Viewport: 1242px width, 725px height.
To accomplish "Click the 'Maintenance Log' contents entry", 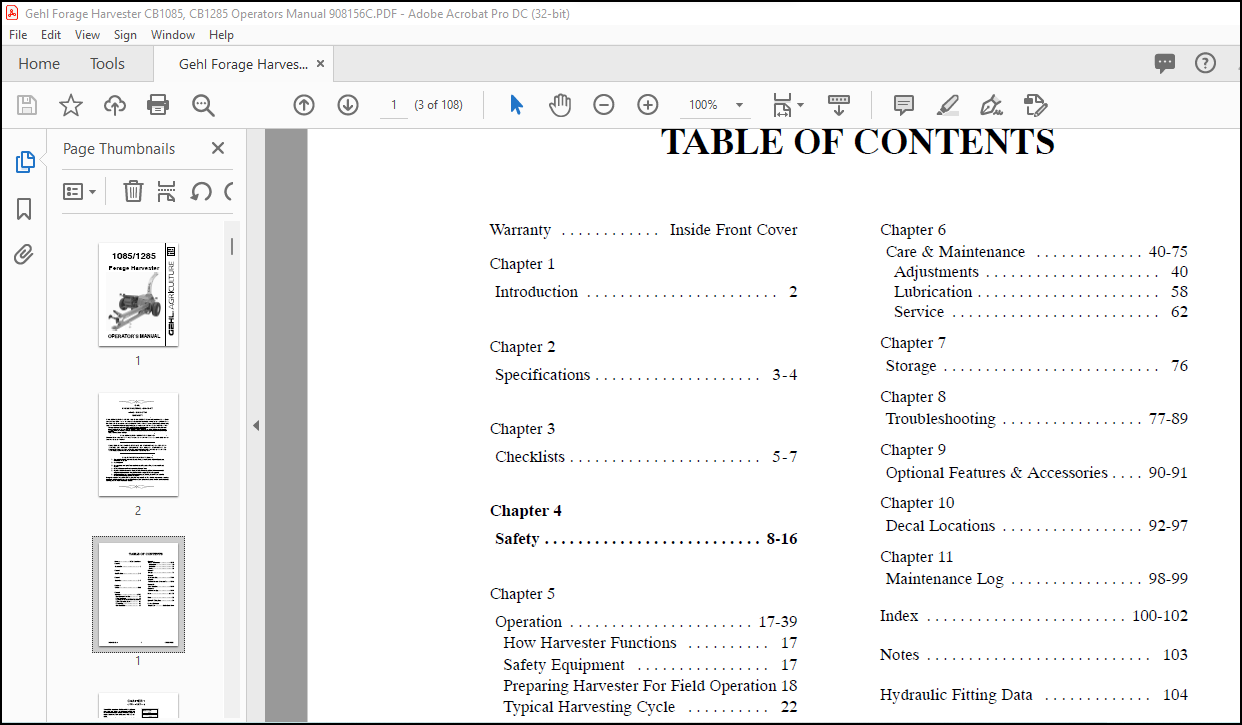I will click(x=1037, y=579).
